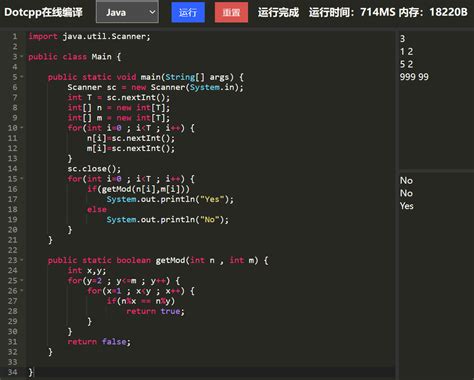The height and width of the screenshot is (380, 474).
Task: Collapse the second for loop fold on line 15
Action: click(22, 179)
